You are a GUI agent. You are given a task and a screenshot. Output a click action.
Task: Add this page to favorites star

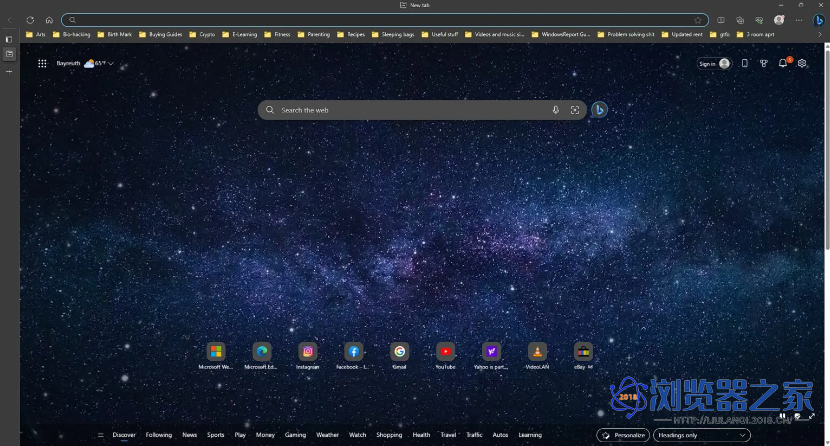tap(698, 20)
